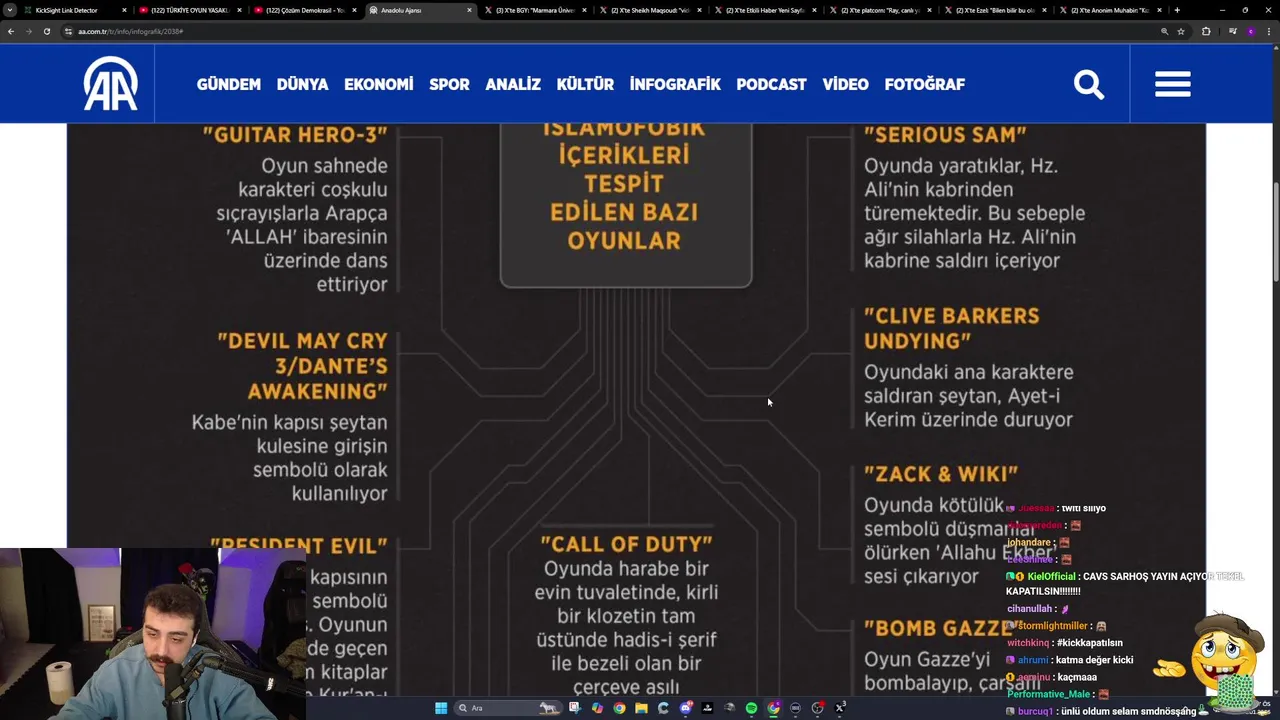The width and height of the screenshot is (1280, 720).
Task: Expand the tab search dropdown arrow
Action: click(9, 10)
